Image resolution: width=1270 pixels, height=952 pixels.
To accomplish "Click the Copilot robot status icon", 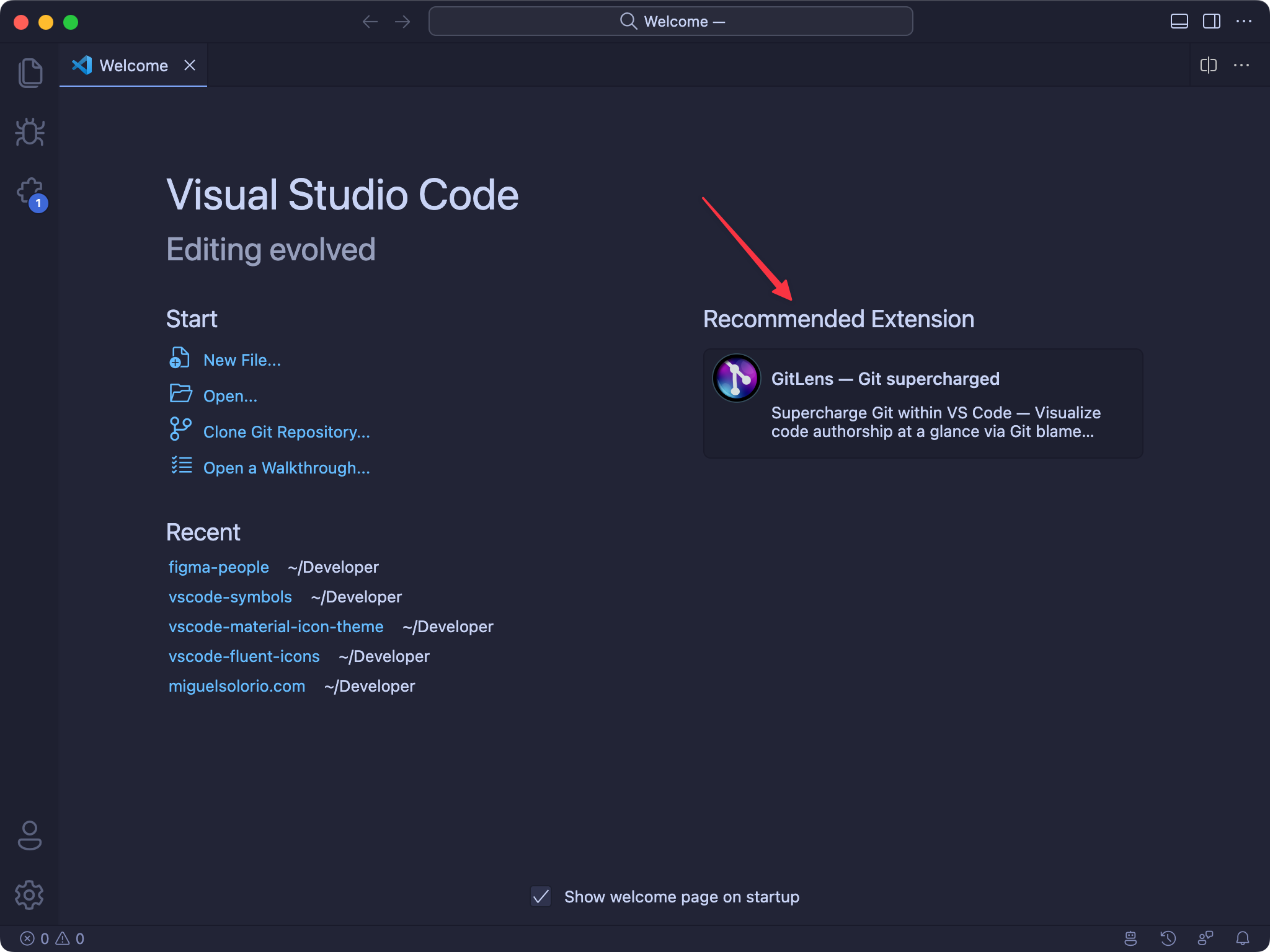I will click(1130, 938).
